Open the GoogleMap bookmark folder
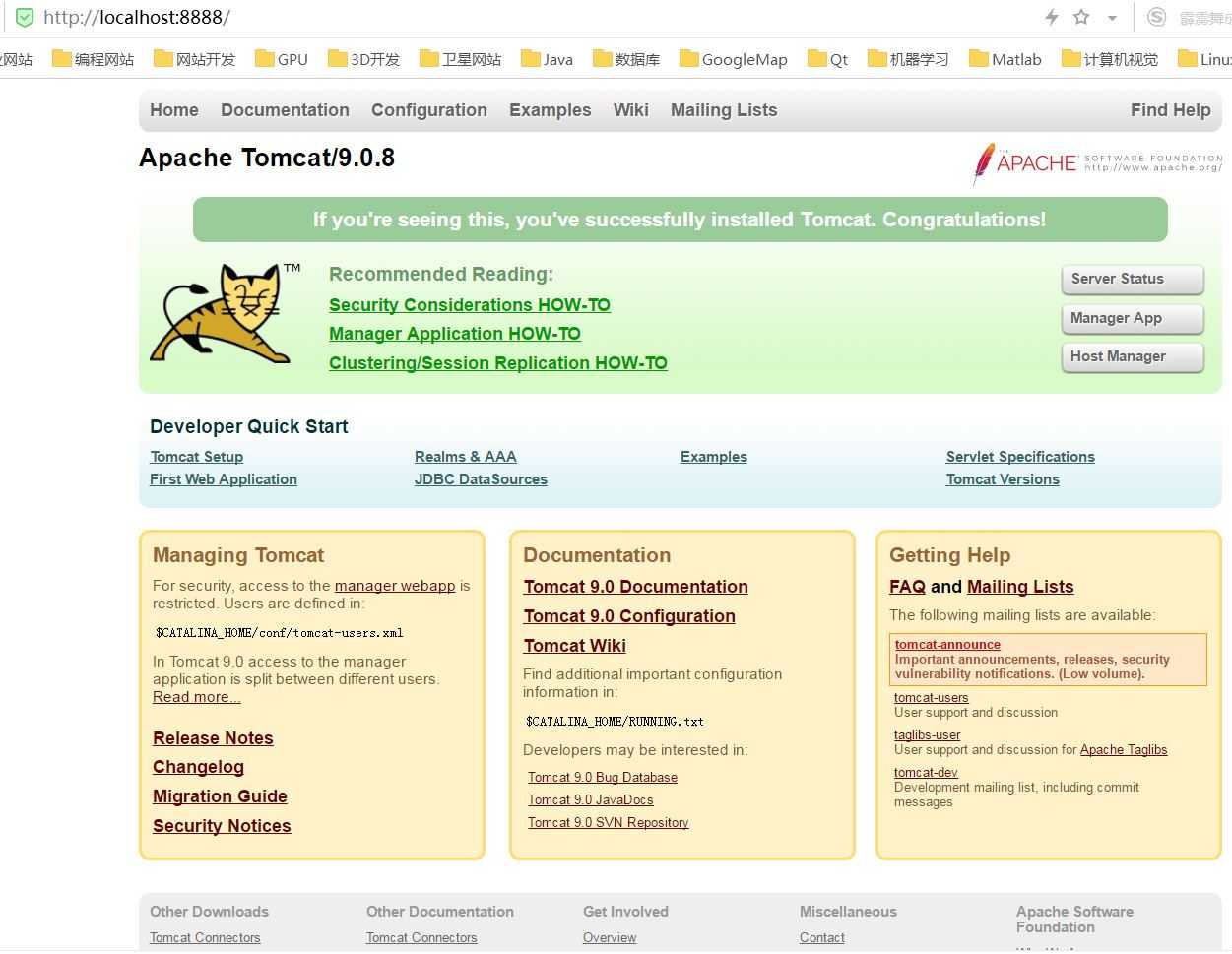 [x=734, y=59]
